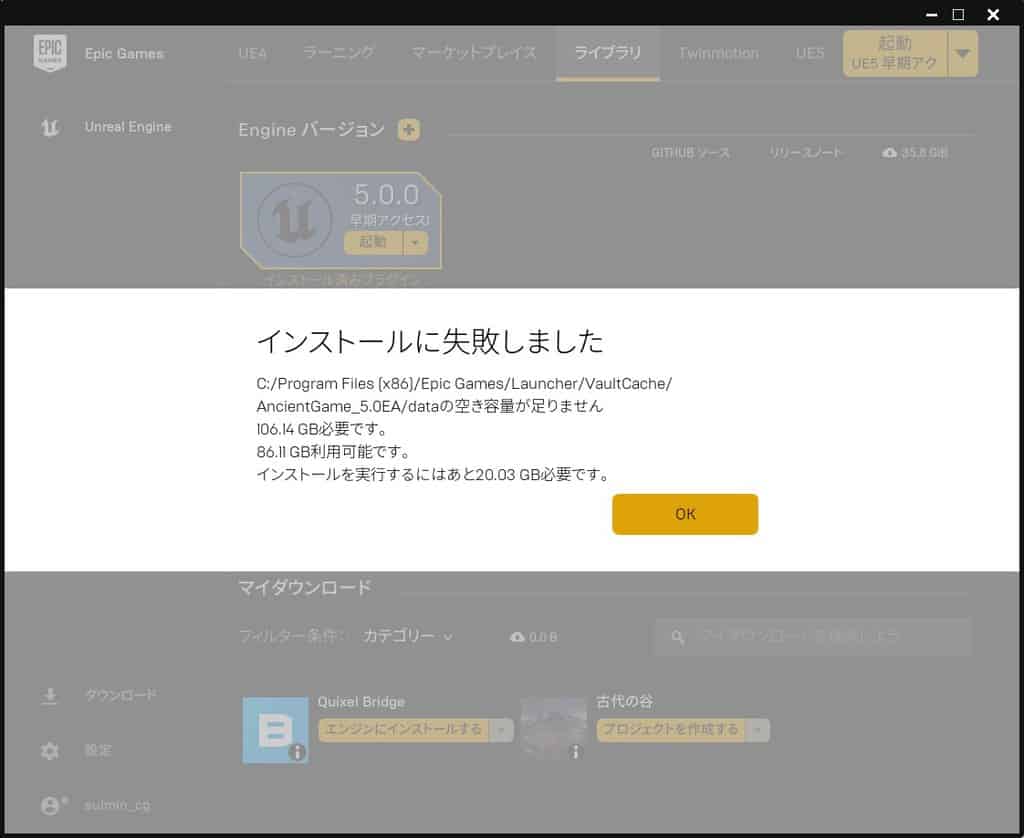Open the user account profile icon
This screenshot has width=1024, height=838.
point(51,806)
